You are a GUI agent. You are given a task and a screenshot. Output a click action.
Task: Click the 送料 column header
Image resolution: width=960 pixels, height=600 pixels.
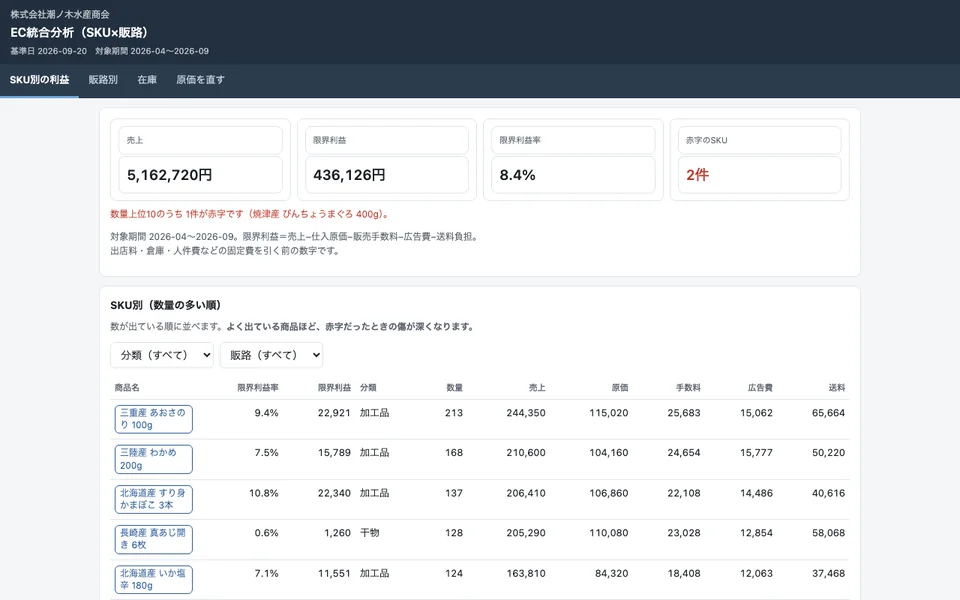837,388
